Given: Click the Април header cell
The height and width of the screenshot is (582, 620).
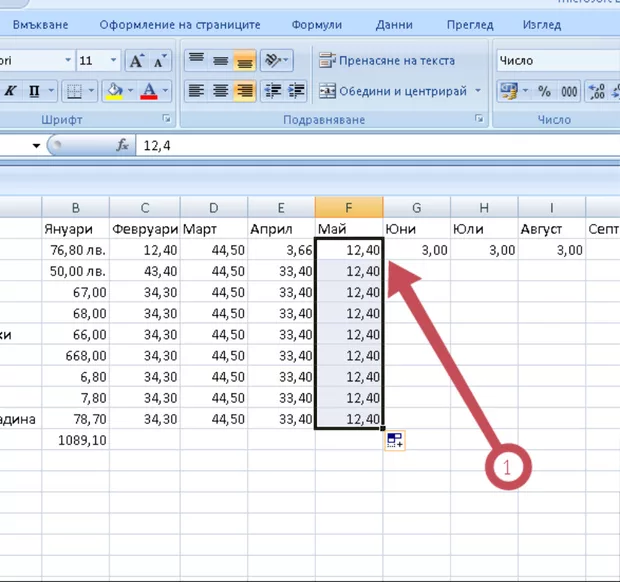Looking at the screenshot, I should 281,229.
